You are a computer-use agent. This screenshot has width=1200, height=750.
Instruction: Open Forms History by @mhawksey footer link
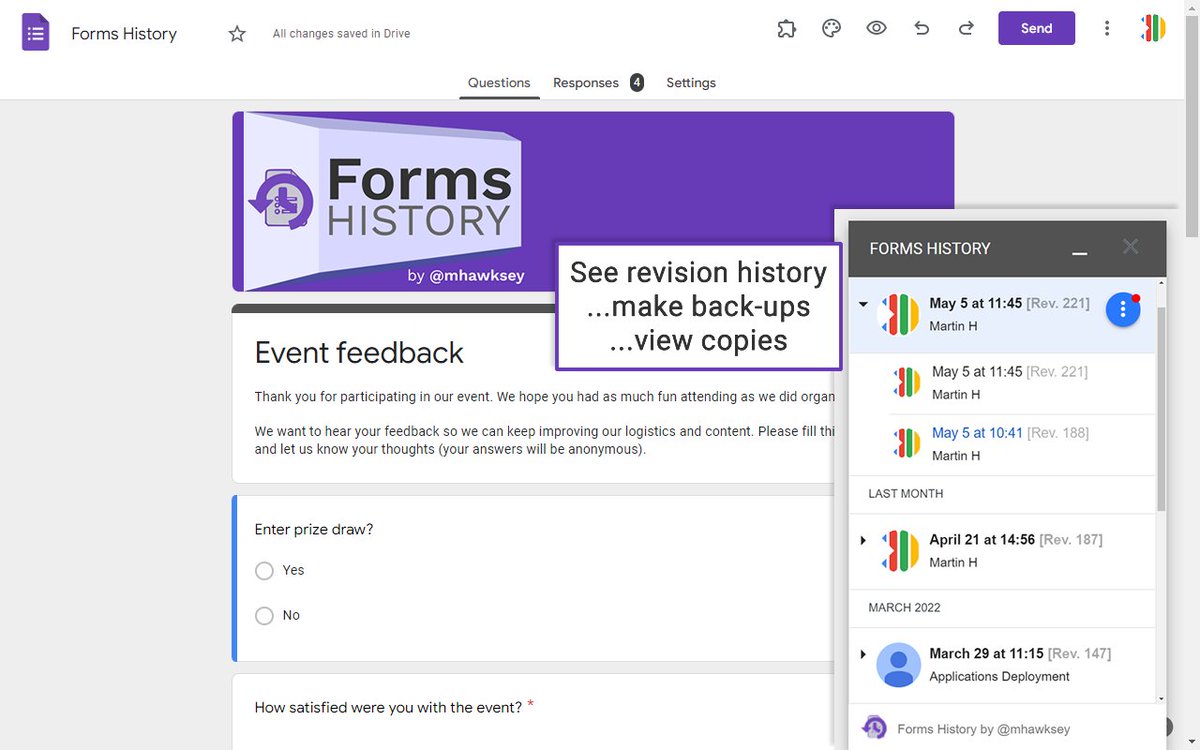point(983,730)
